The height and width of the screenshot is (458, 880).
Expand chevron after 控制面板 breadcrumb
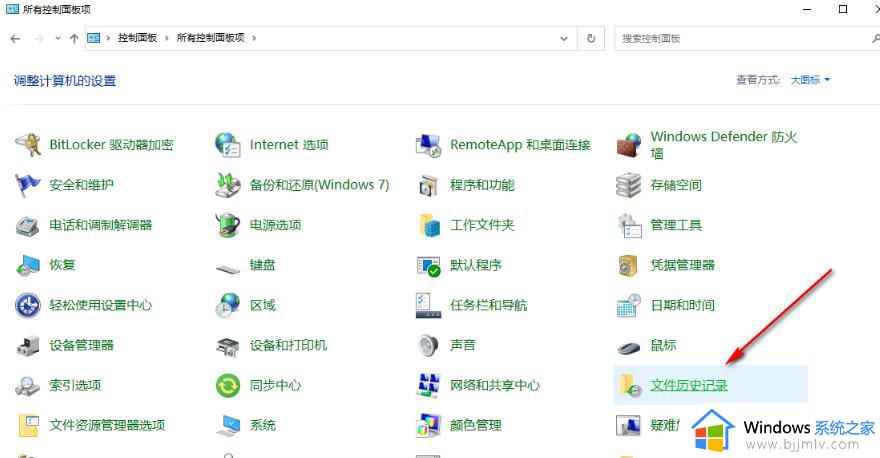167,38
